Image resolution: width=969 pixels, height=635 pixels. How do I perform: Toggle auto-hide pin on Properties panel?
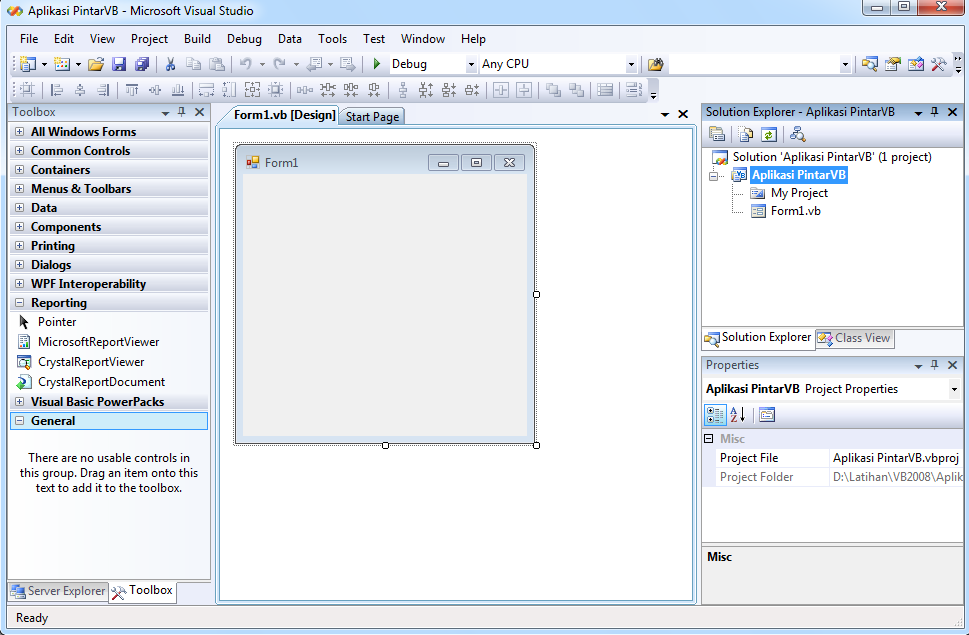point(934,365)
